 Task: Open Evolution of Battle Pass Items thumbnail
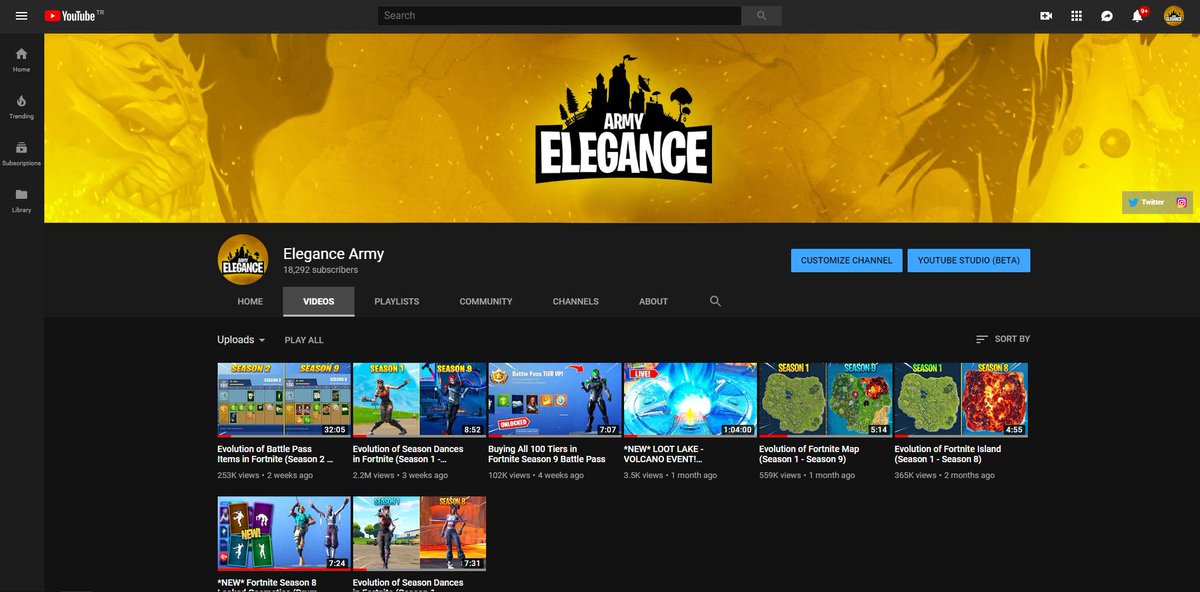[284, 400]
